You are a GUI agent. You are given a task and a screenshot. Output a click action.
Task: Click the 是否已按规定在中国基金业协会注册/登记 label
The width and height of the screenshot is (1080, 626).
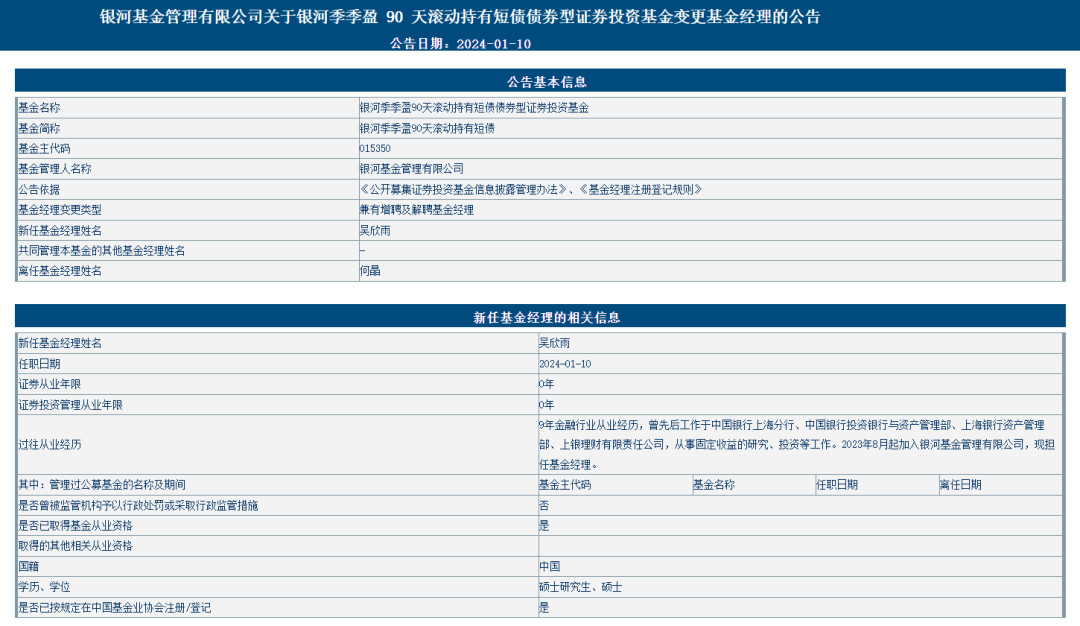pyautogui.click(x=114, y=608)
